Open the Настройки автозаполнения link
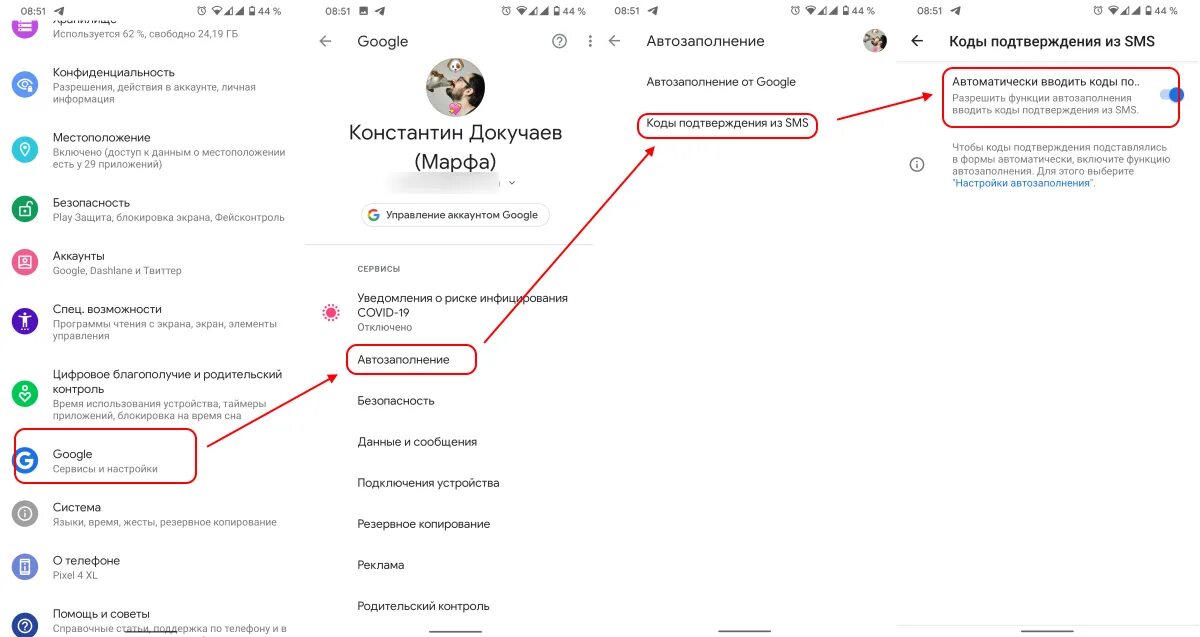This screenshot has width=1200, height=637. pos(1022,184)
